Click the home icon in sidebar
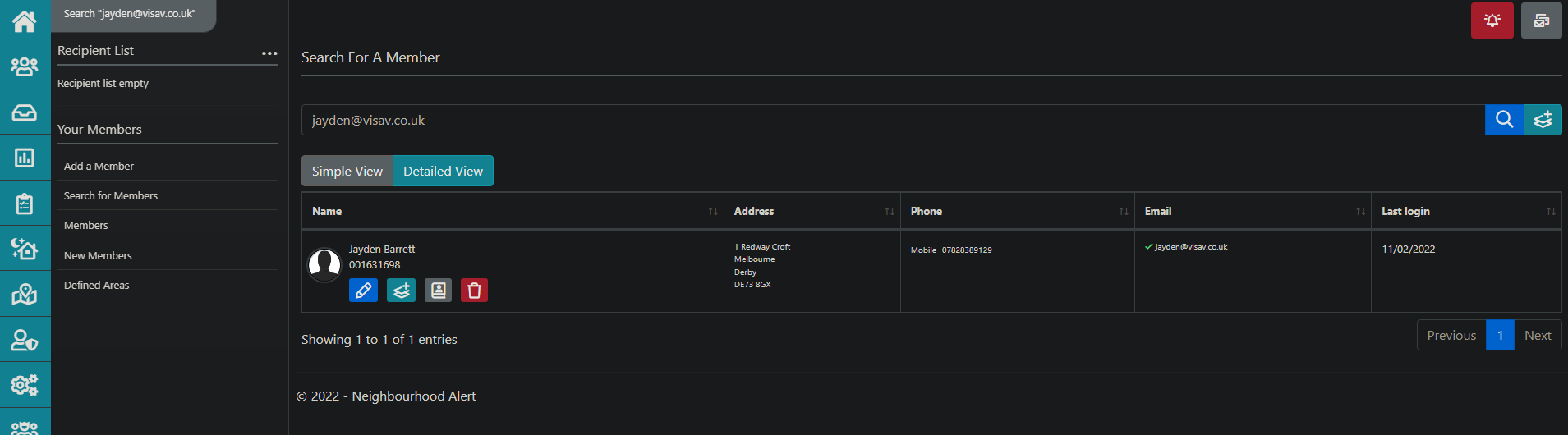Image resolution: width=1568 pixels, height=435 pixels. [25, 21]
